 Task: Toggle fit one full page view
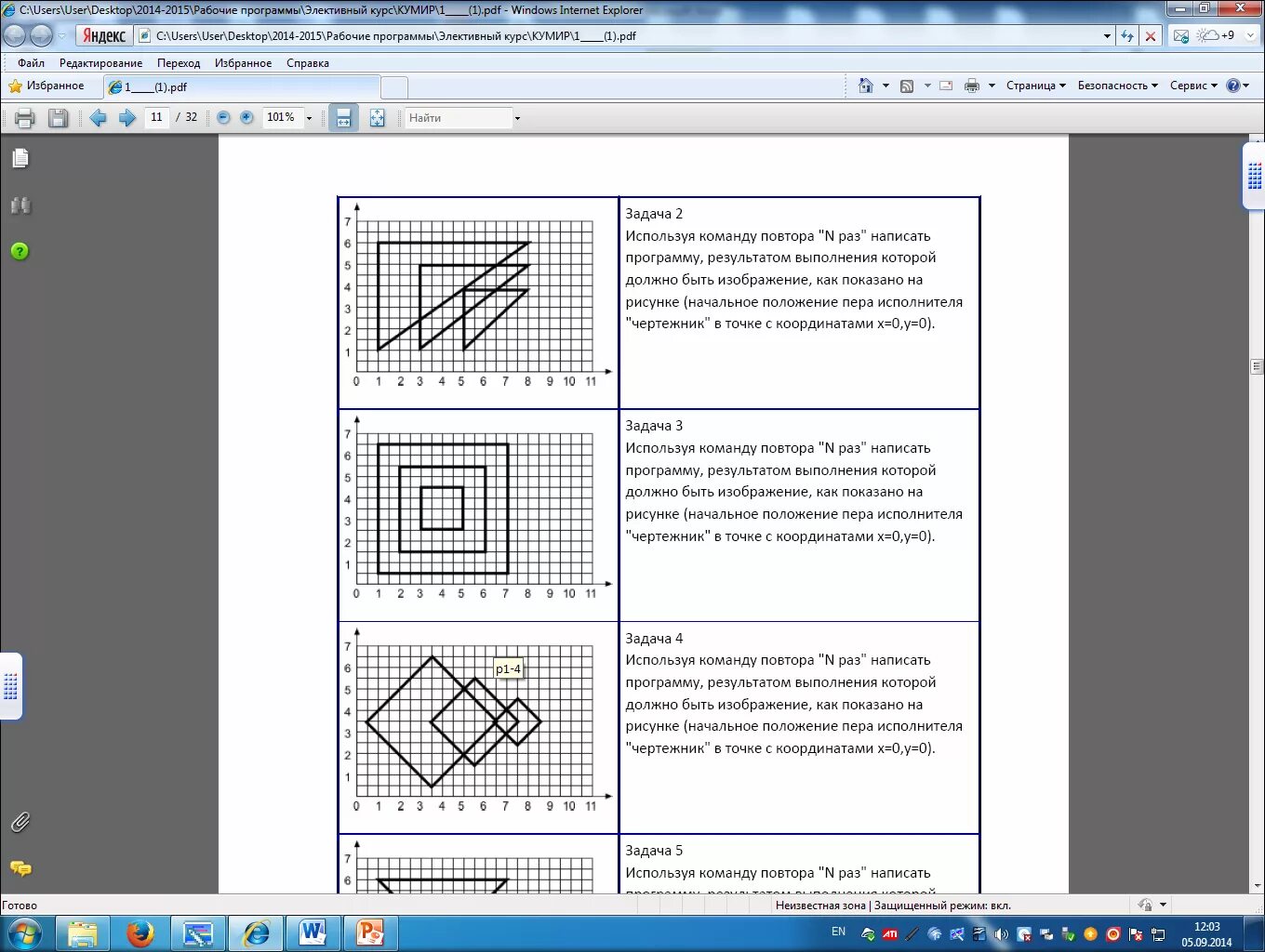pos(377,118)
